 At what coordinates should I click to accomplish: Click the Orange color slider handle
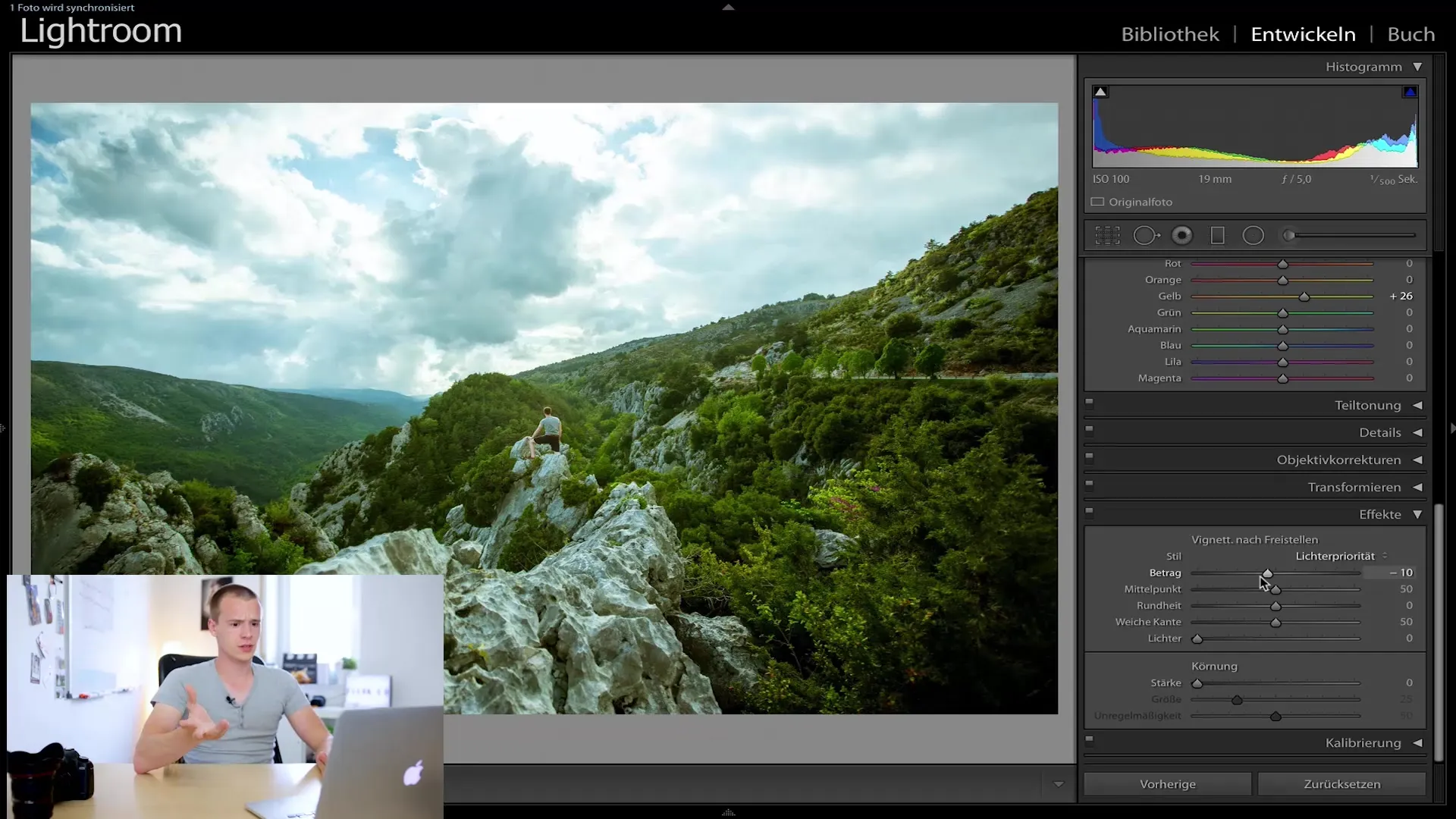(1282, 281)
